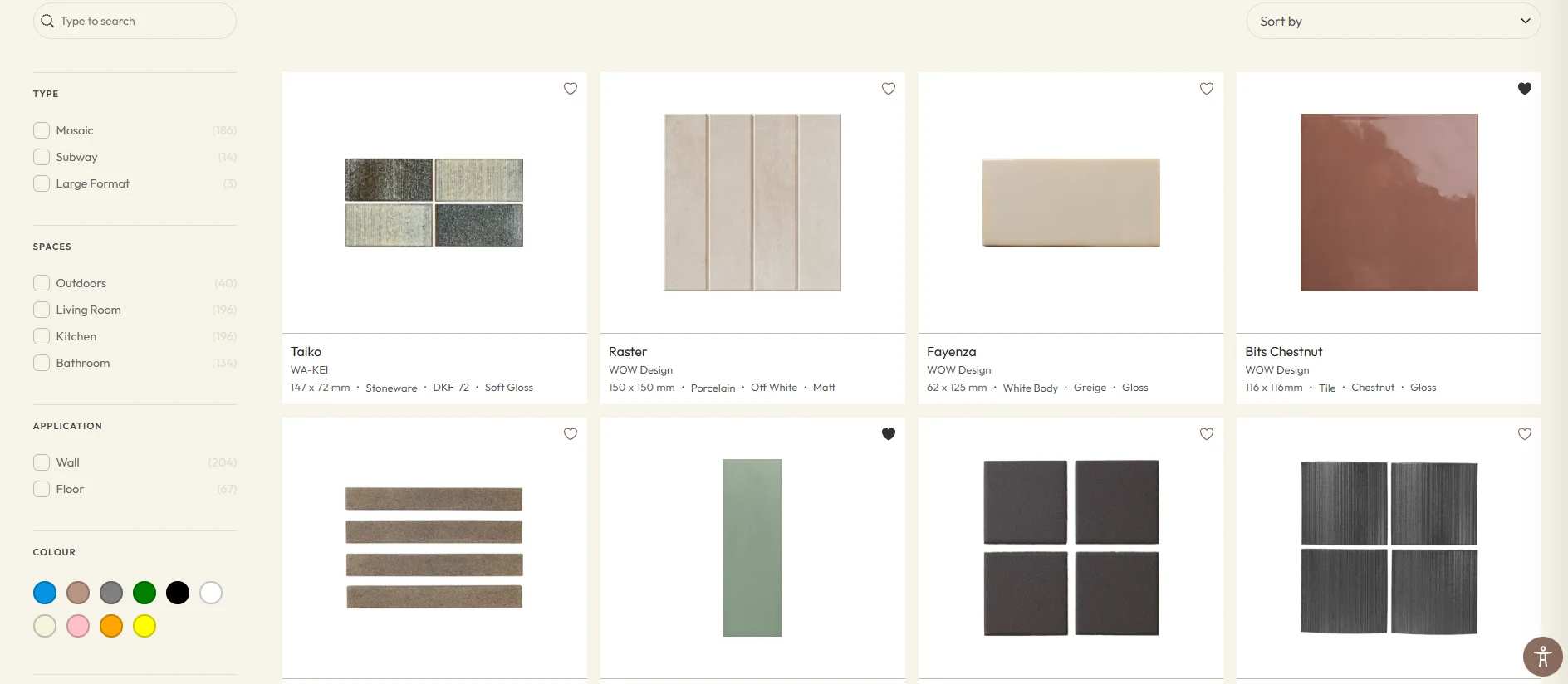Image resolution: width=1568 pixels, height=684 pixels.
Task: View the Fayenza tile image
Action: coord(1071,203)
